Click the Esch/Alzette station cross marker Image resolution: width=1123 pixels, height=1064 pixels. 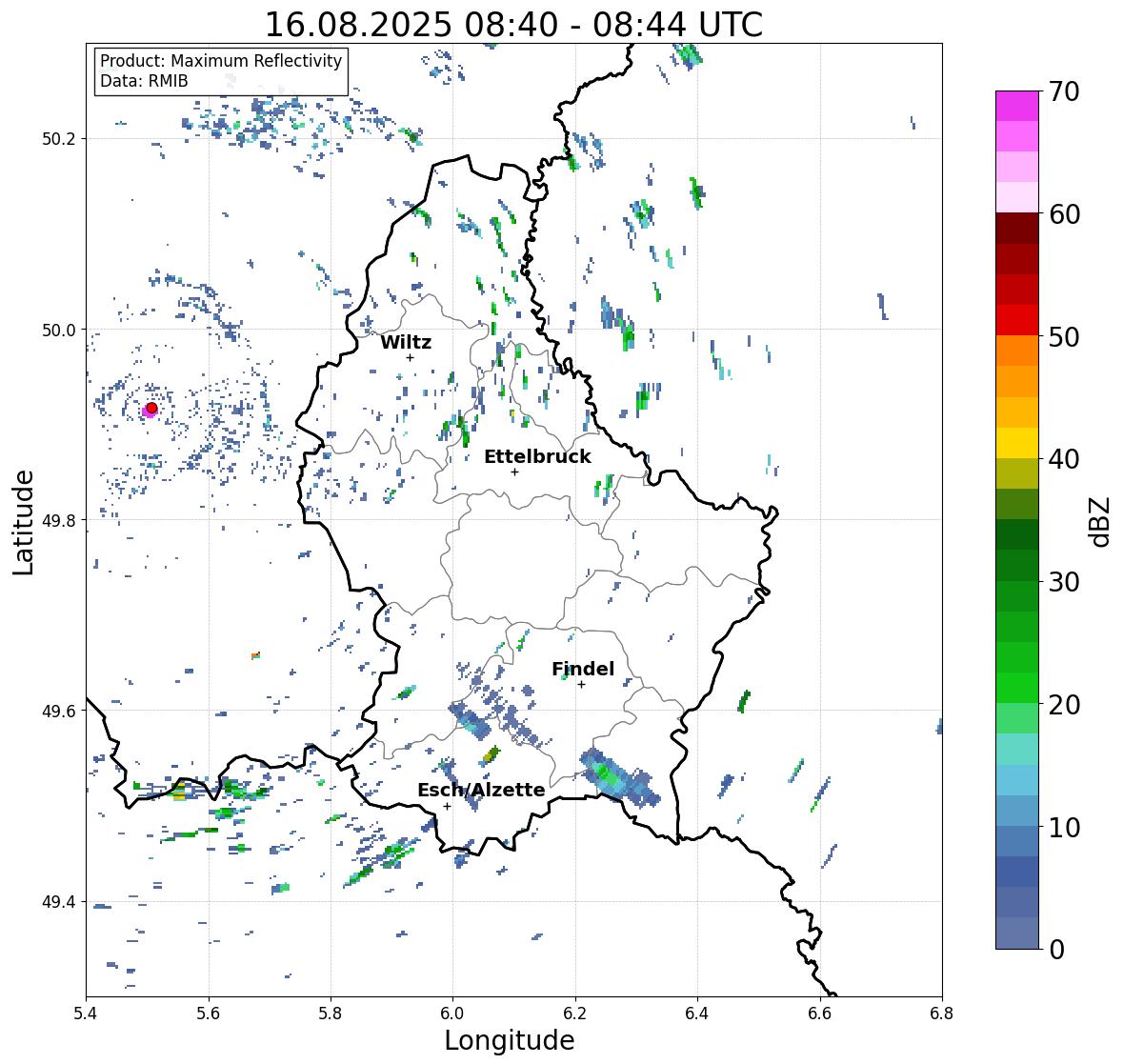pyautogui.click(x=447, y=806)
